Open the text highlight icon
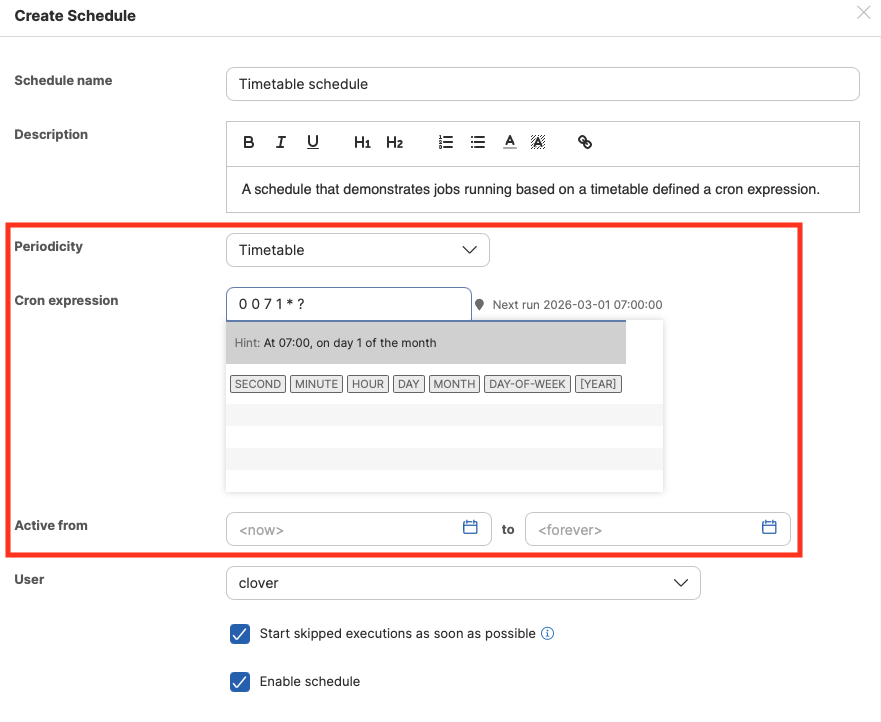Screen dimensions: 881x722 (537, 142)
